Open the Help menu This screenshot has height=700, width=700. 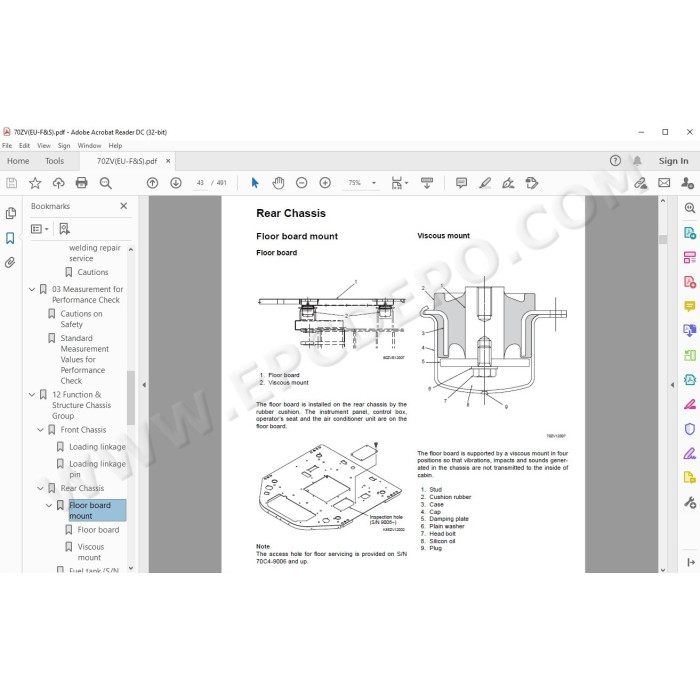tap(115, 146)
